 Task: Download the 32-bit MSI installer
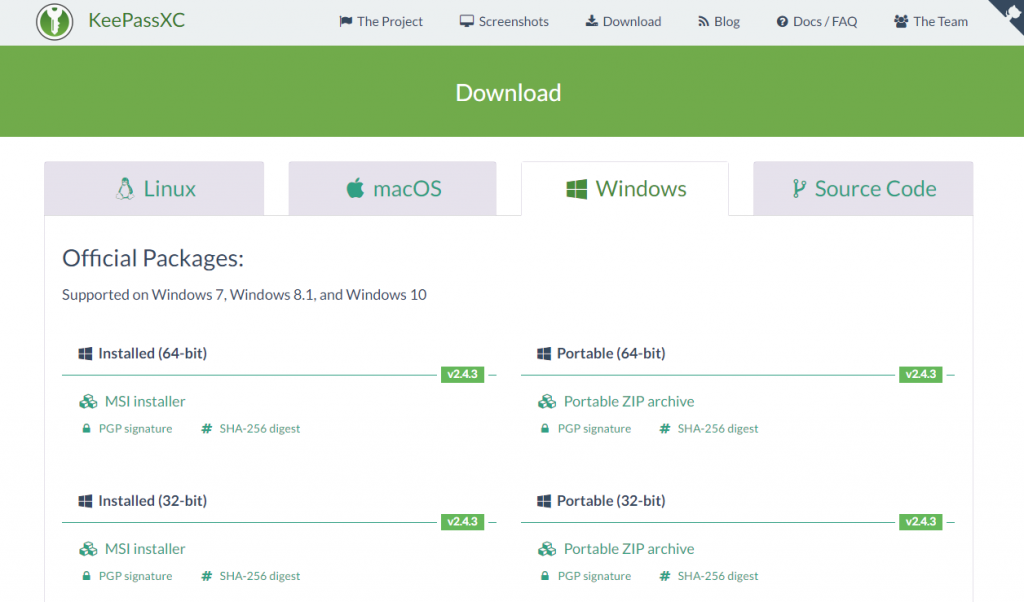145,549
